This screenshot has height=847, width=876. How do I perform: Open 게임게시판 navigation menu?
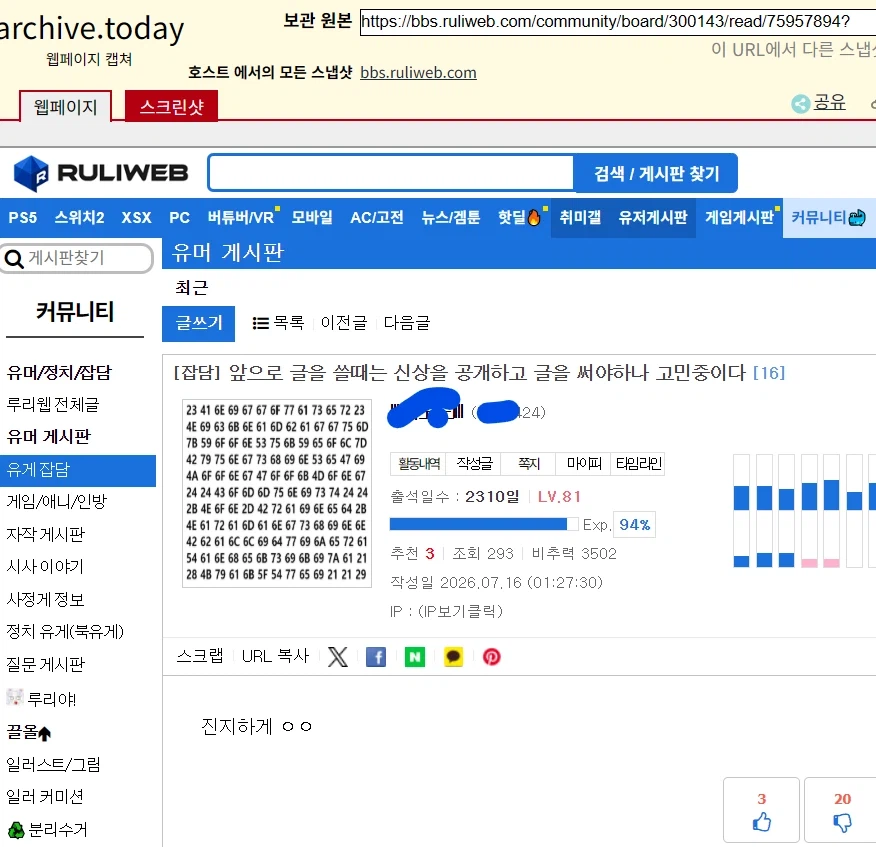(739, 217)
